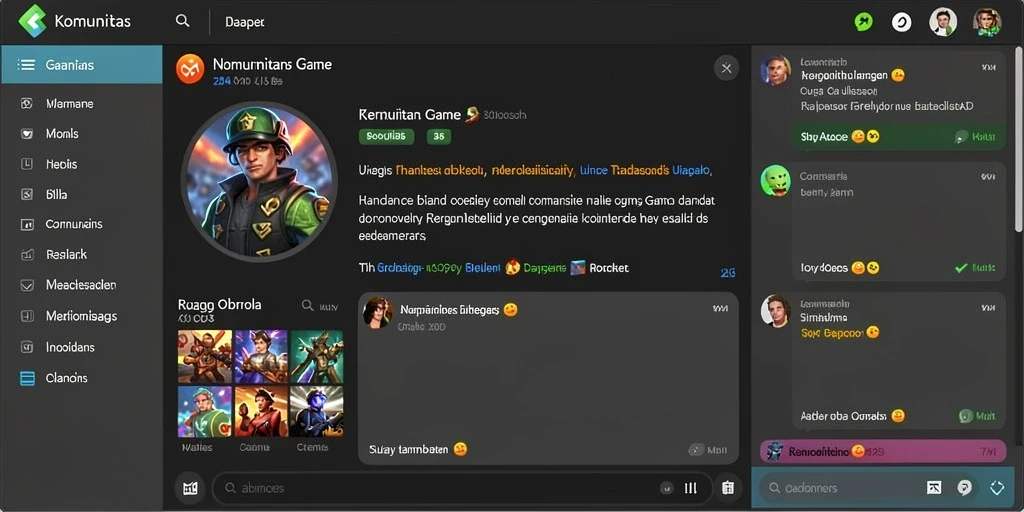Viewport: 1024px width, 512px height.
Task: Click the map icon left of bottom search bar
Action: click(x=190, y=488)
